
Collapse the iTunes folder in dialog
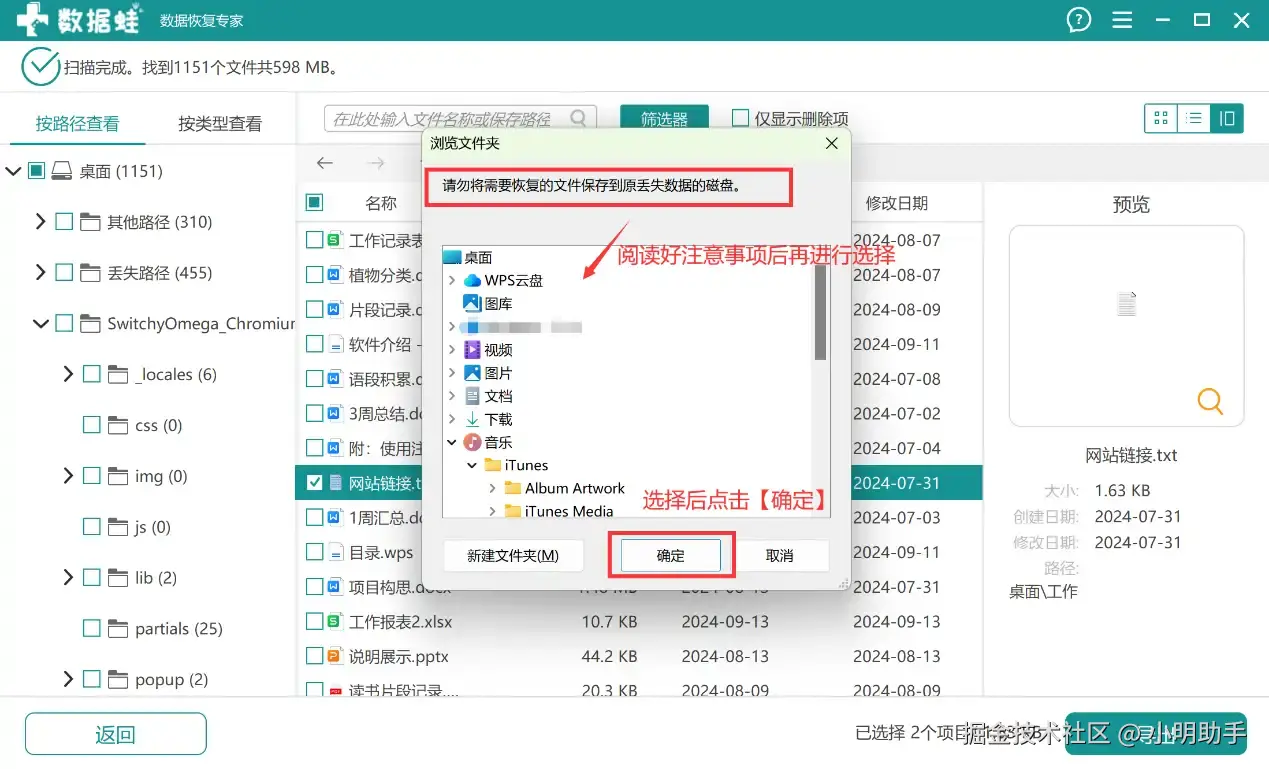(472, 465)
